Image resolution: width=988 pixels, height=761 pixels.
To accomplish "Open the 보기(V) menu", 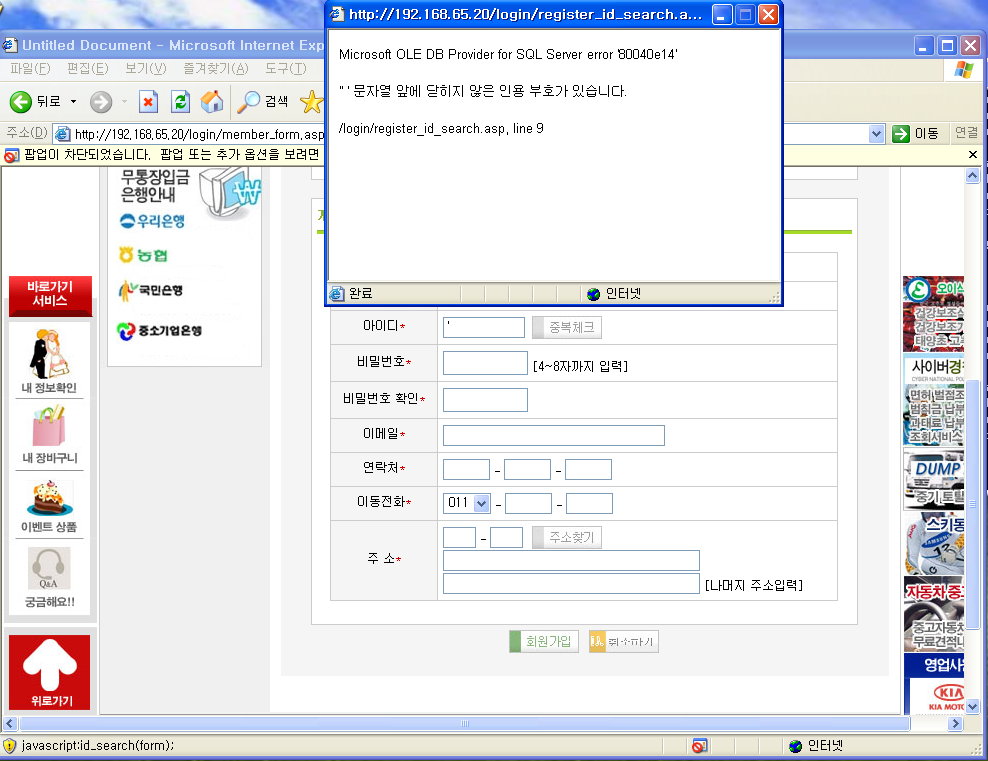I will (146, 68).
